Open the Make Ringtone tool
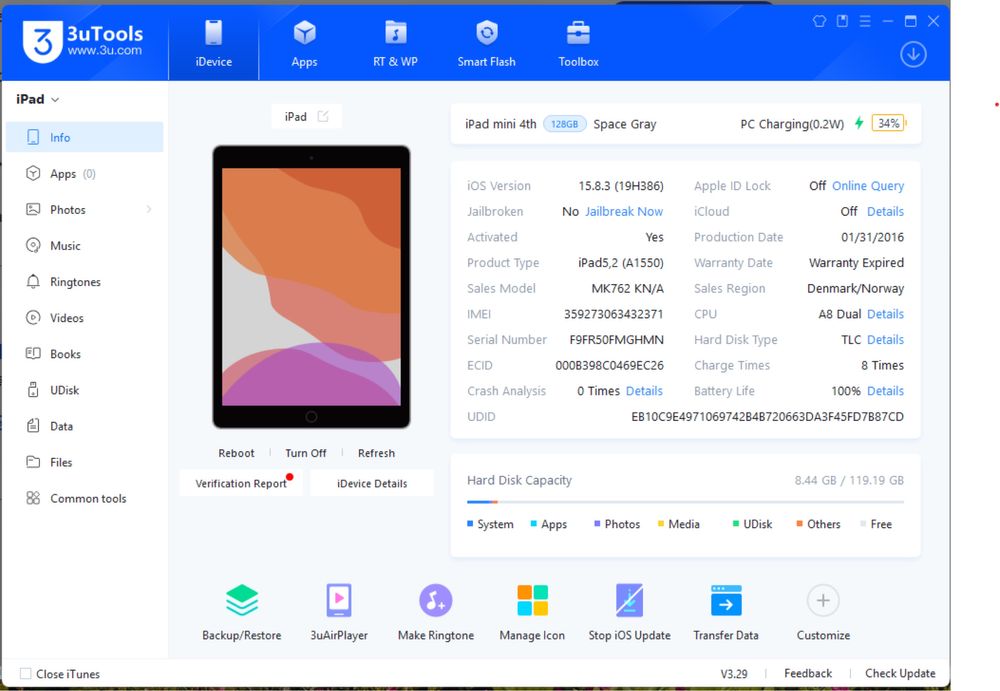 coord(436,613)
